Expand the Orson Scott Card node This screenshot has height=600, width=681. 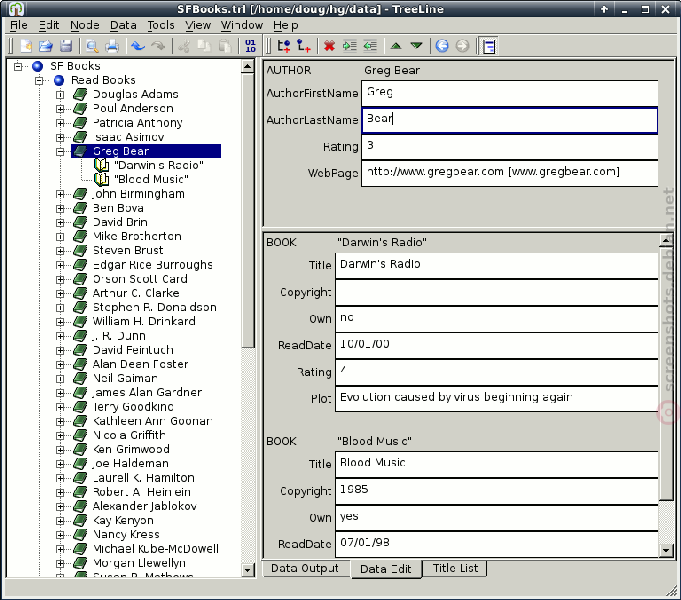pos(60,279)
